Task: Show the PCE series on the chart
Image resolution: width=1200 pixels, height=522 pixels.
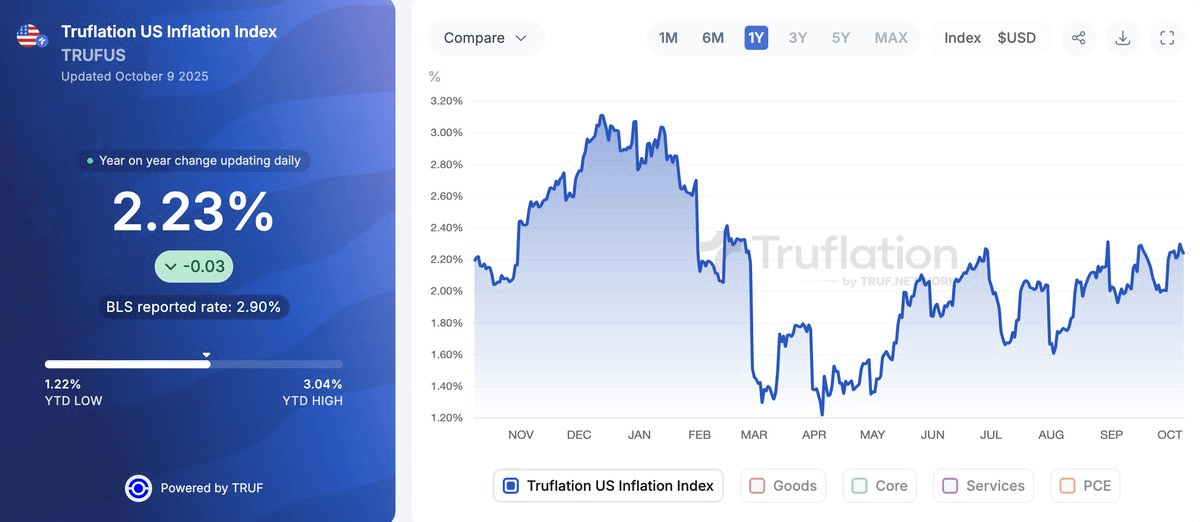Action: point(1067,486)
